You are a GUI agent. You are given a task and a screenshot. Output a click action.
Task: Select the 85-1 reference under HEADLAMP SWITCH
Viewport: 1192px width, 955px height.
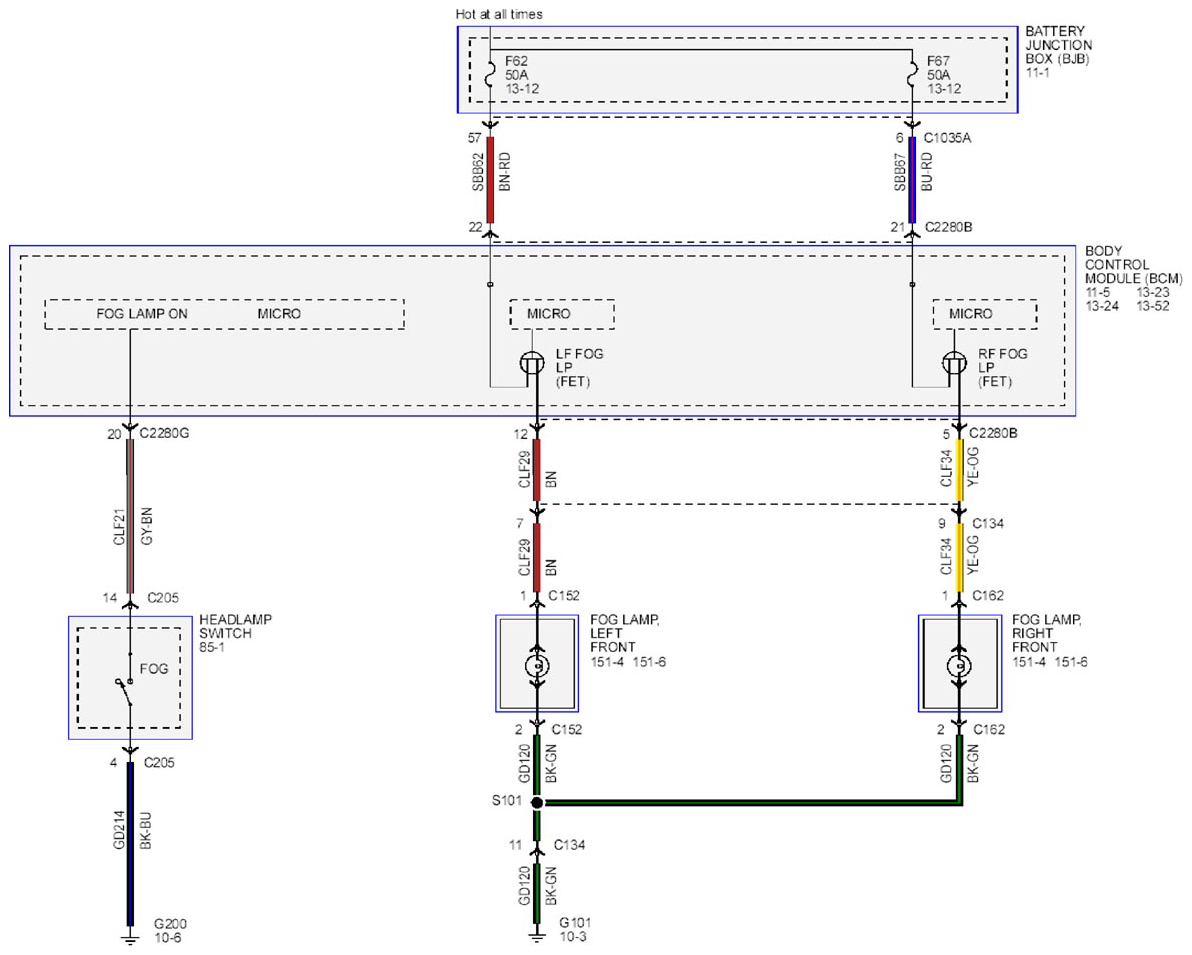pos(211,647)
